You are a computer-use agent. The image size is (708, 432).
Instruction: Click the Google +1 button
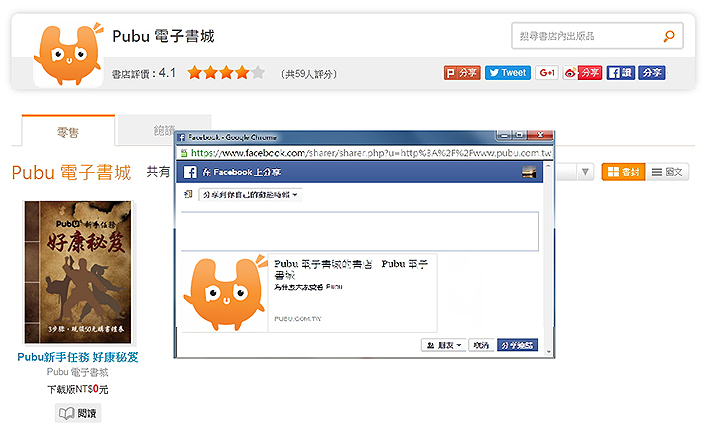point(547,73)
